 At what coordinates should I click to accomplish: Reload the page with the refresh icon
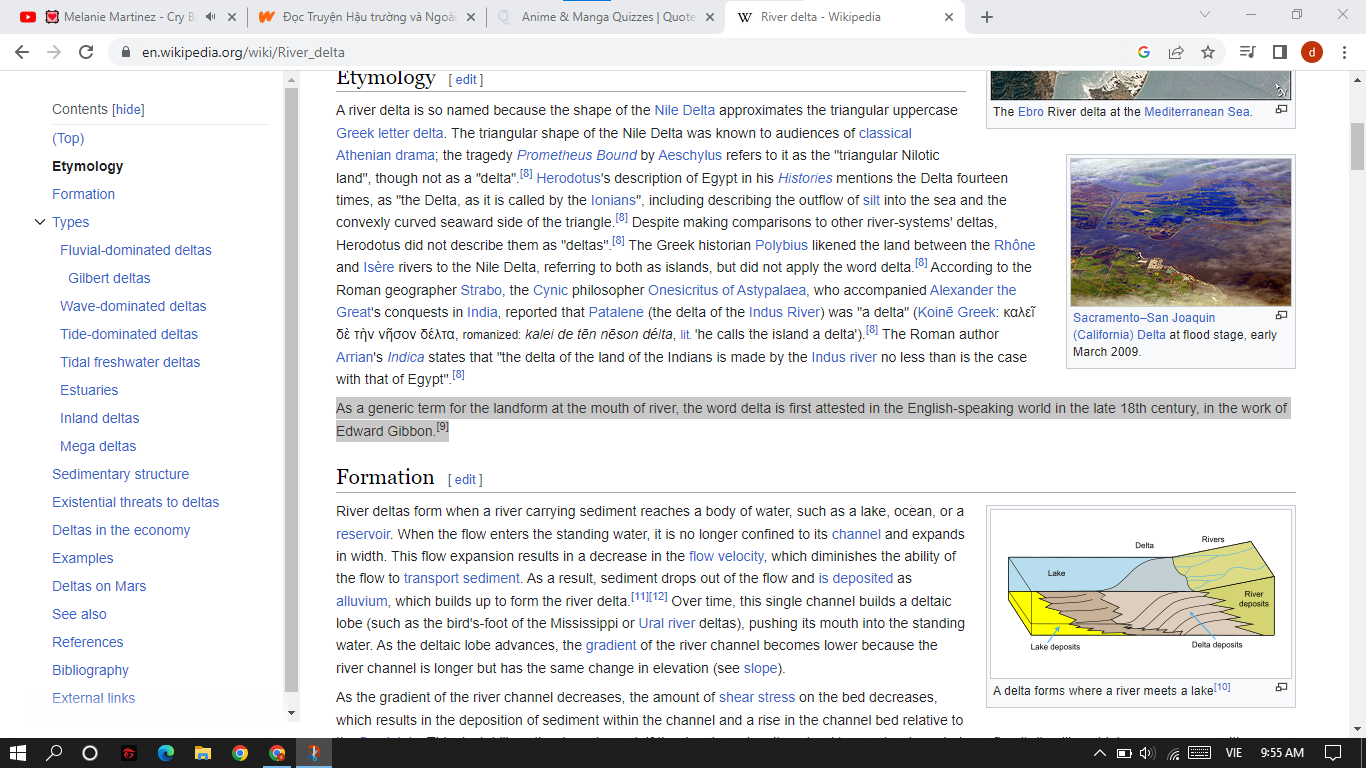pos(87,52)
